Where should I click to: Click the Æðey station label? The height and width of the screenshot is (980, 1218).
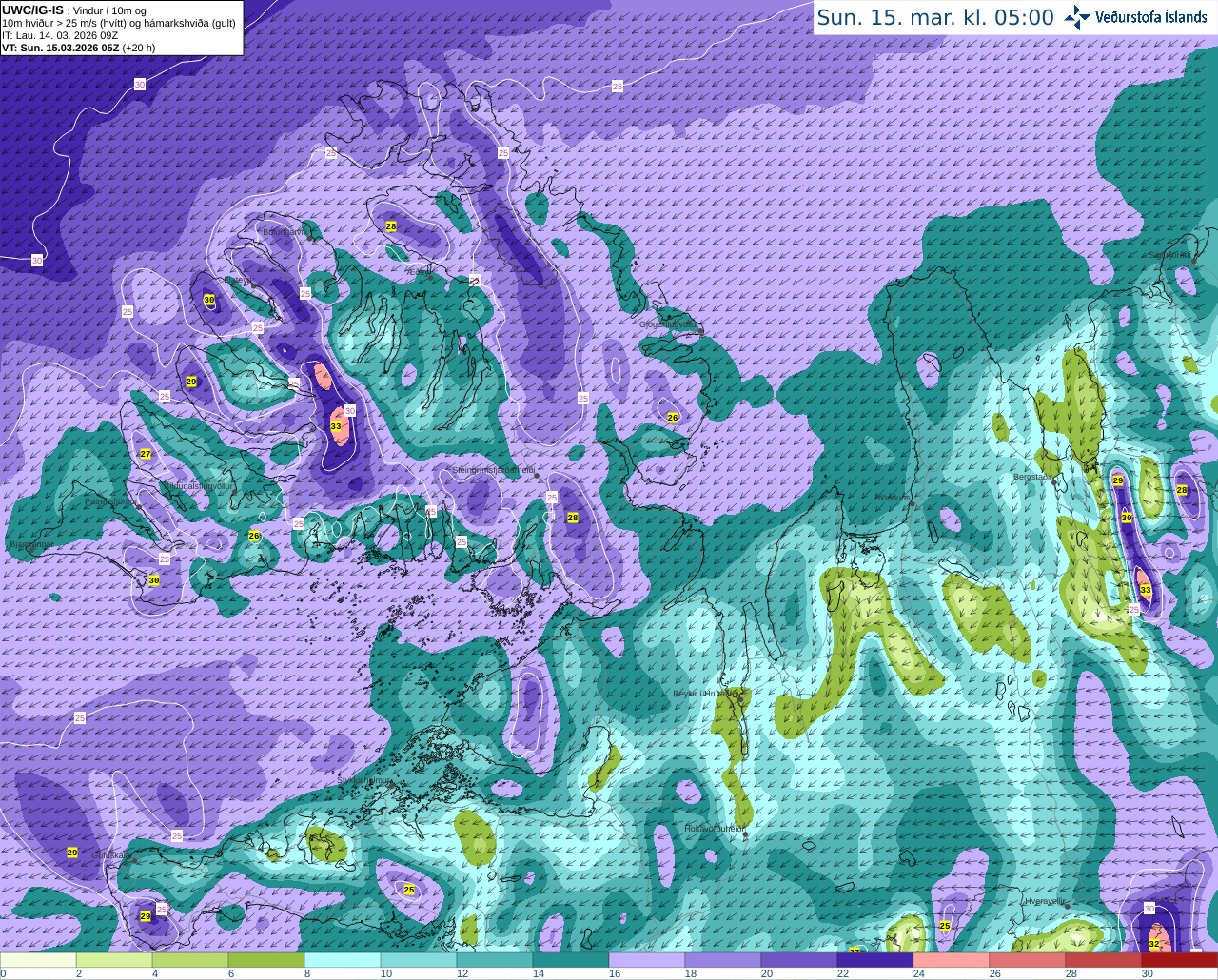tap(420, 272)
